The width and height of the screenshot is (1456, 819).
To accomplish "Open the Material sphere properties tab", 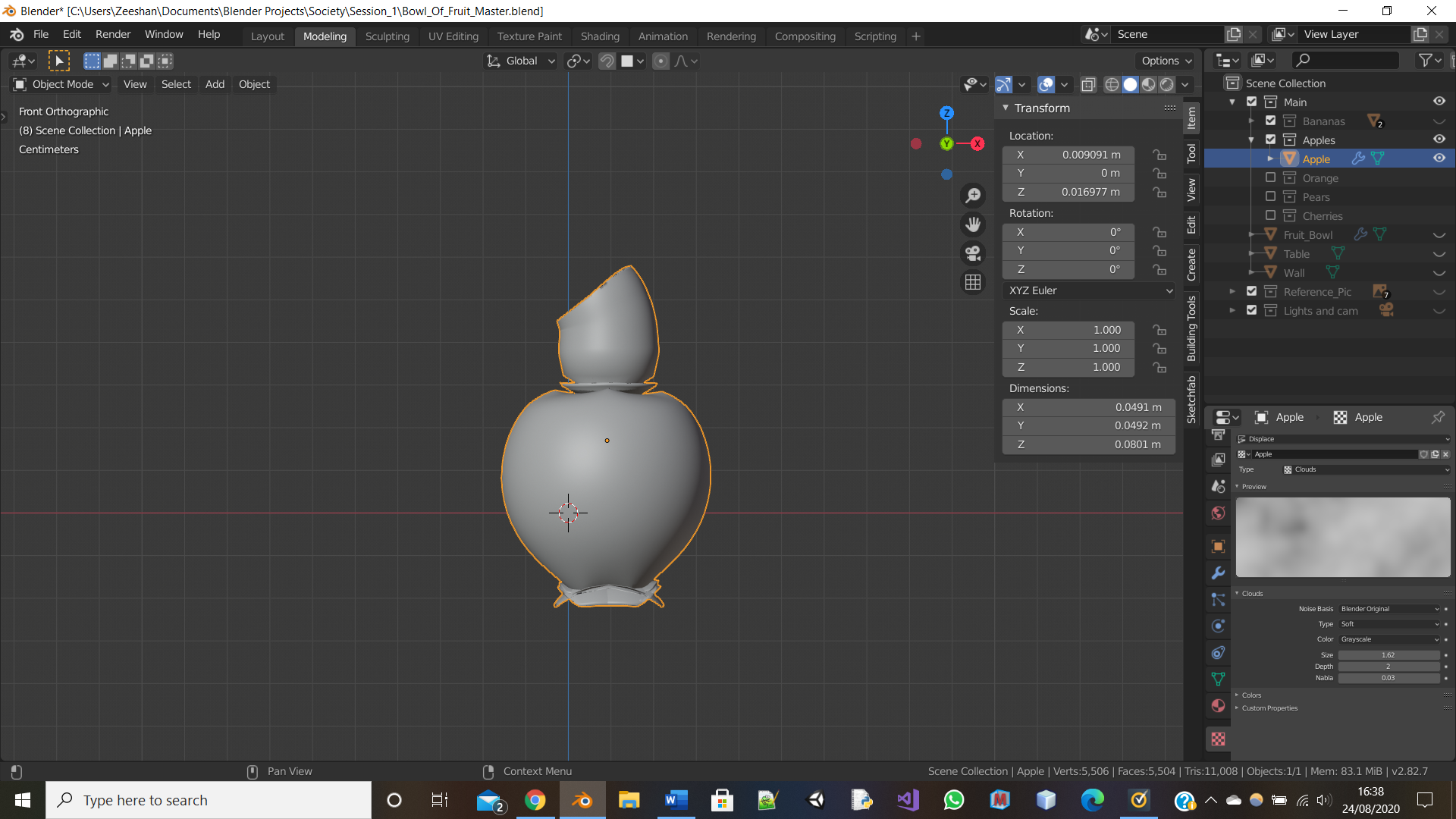I will coord(1218,705).
